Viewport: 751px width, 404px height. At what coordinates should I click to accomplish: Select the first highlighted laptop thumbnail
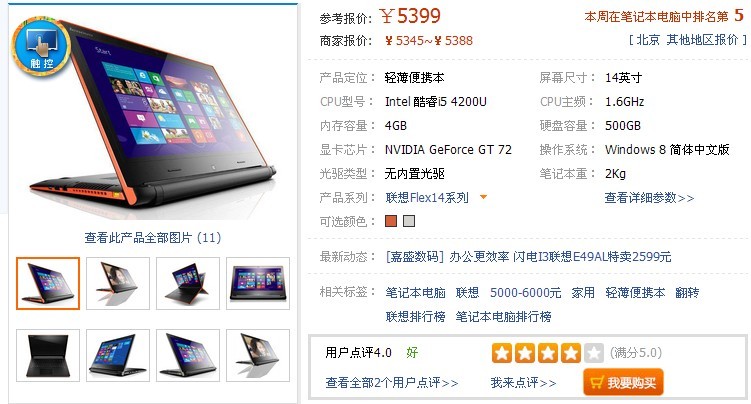point(48,283)
